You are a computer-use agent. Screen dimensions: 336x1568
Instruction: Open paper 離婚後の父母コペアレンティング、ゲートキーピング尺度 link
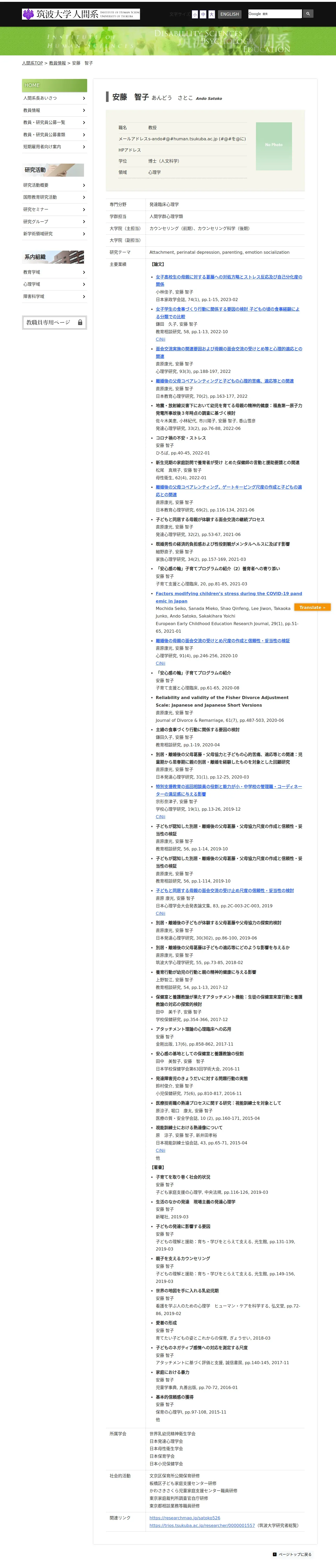[x=229, y=491]
